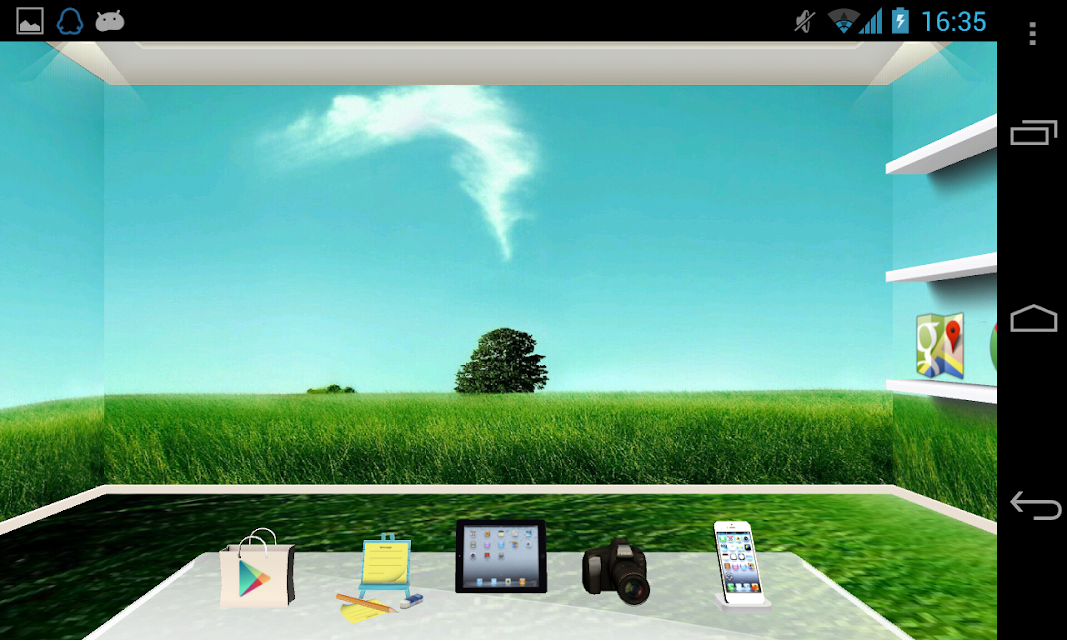Show recent apps overview

1033,132
